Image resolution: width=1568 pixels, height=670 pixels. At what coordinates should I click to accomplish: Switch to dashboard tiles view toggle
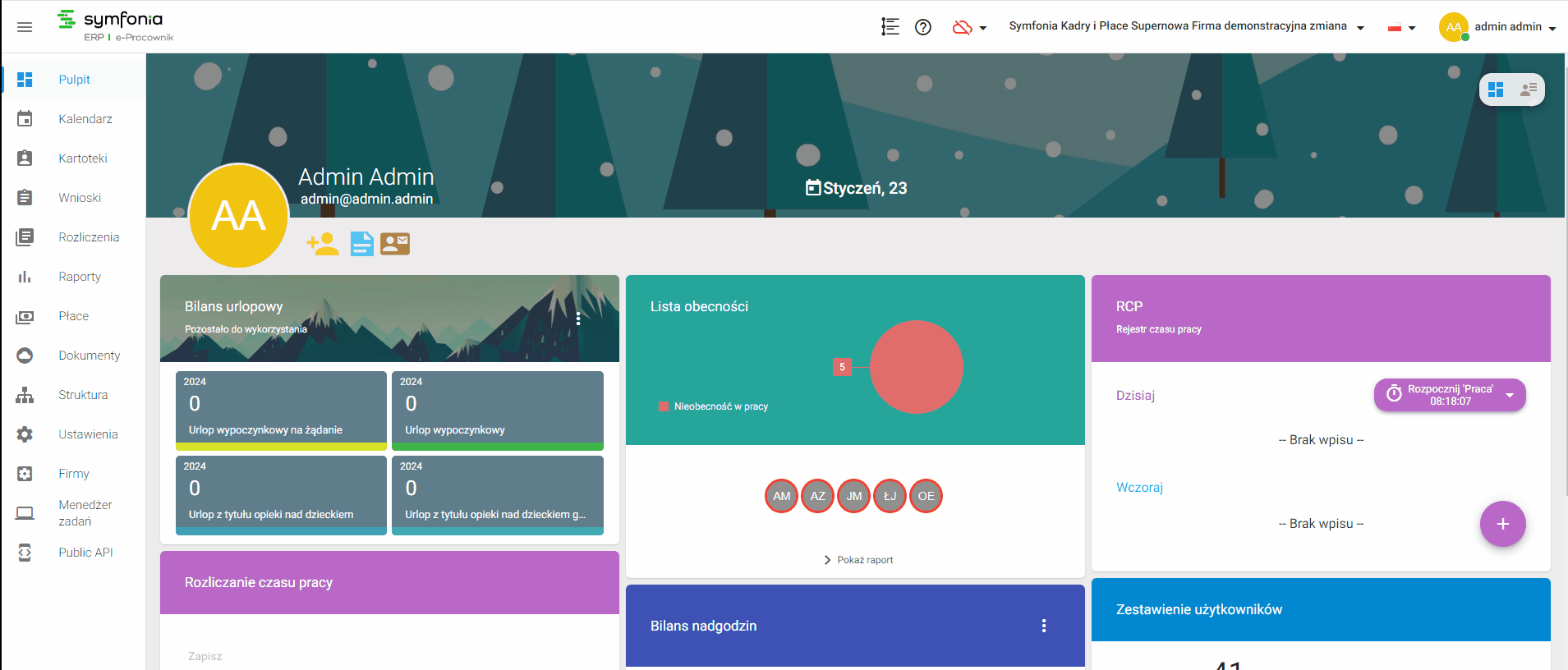[1496, 89]
